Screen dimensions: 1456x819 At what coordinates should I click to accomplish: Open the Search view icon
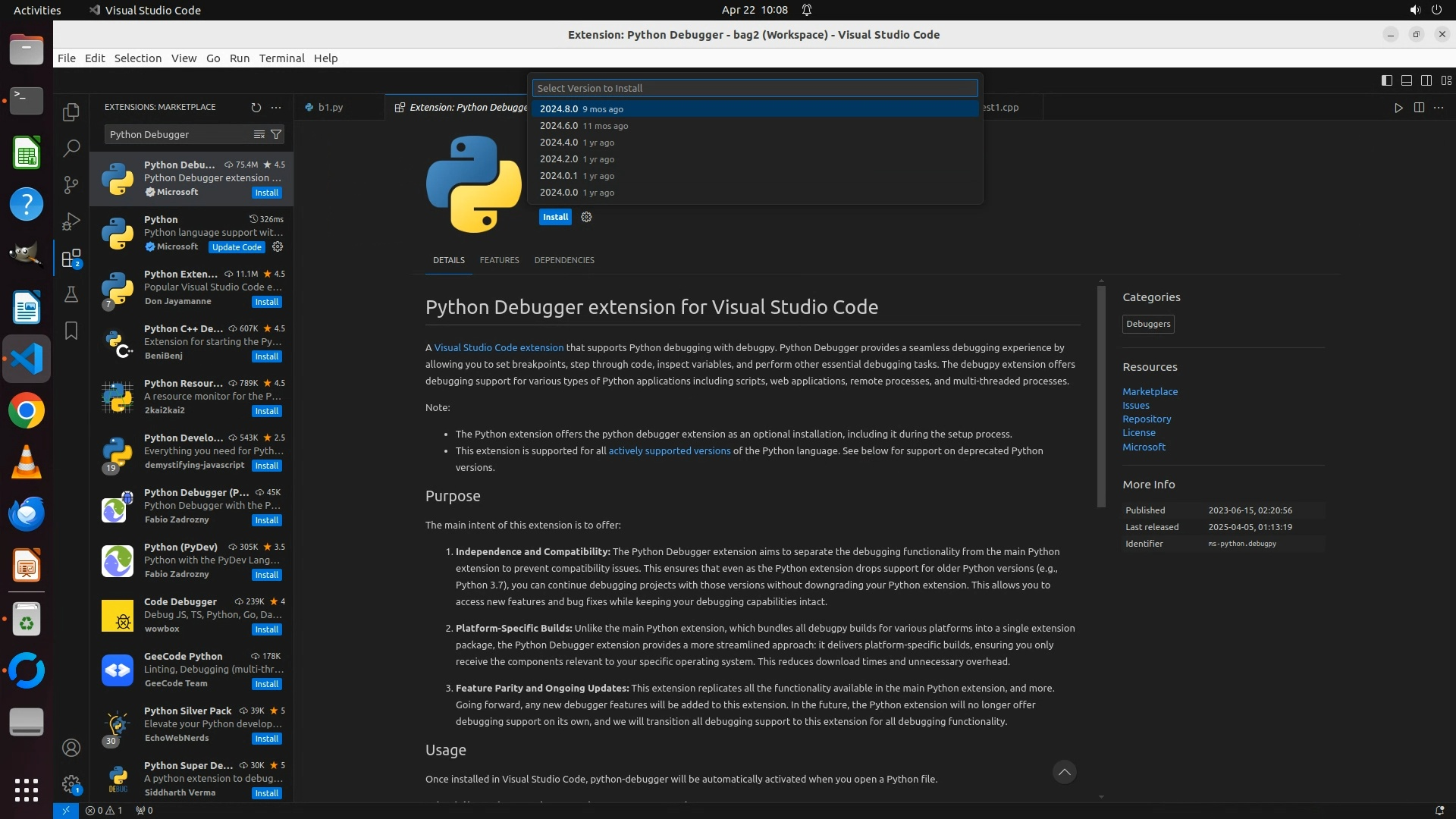pos(71,148)
